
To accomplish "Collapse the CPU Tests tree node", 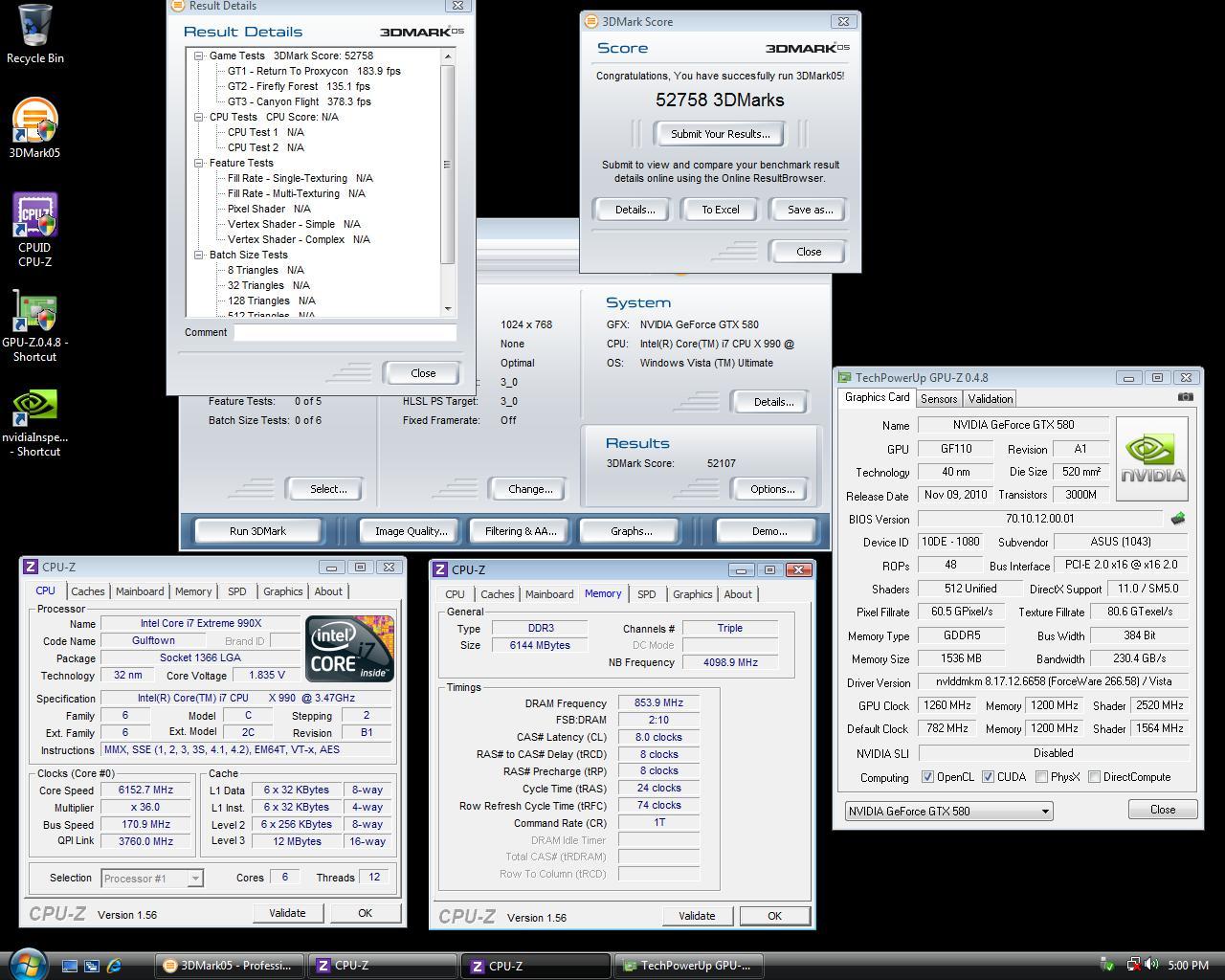I will click(199, 117).
